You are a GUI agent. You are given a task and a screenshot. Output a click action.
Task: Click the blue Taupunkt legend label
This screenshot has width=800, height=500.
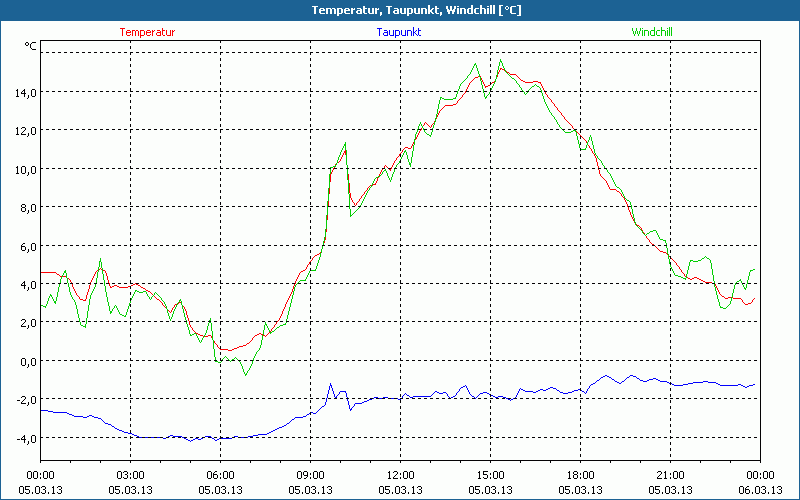point(399,32)
